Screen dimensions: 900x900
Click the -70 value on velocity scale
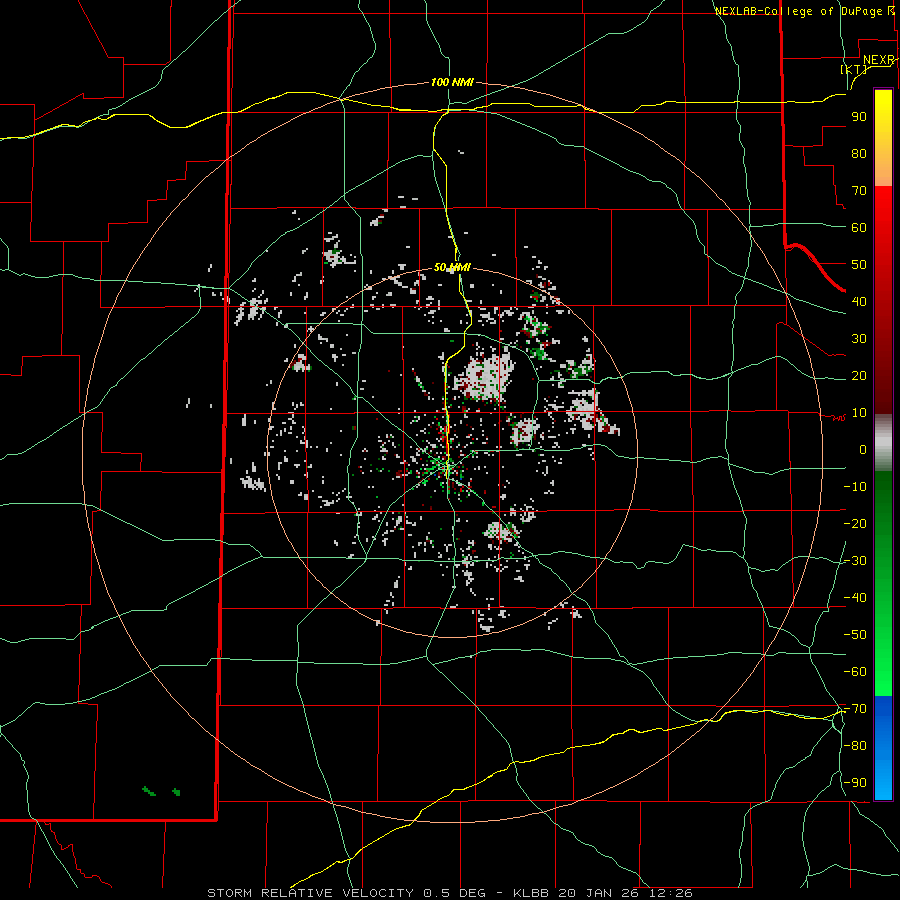855,709
